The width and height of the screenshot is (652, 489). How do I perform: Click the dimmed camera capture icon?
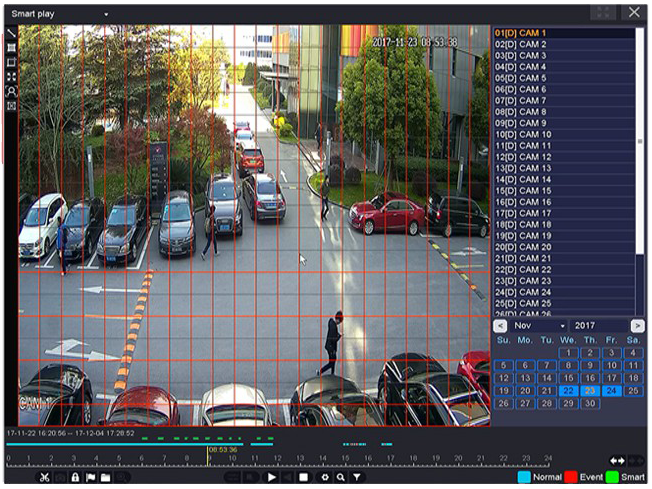[x=60, y=477]
